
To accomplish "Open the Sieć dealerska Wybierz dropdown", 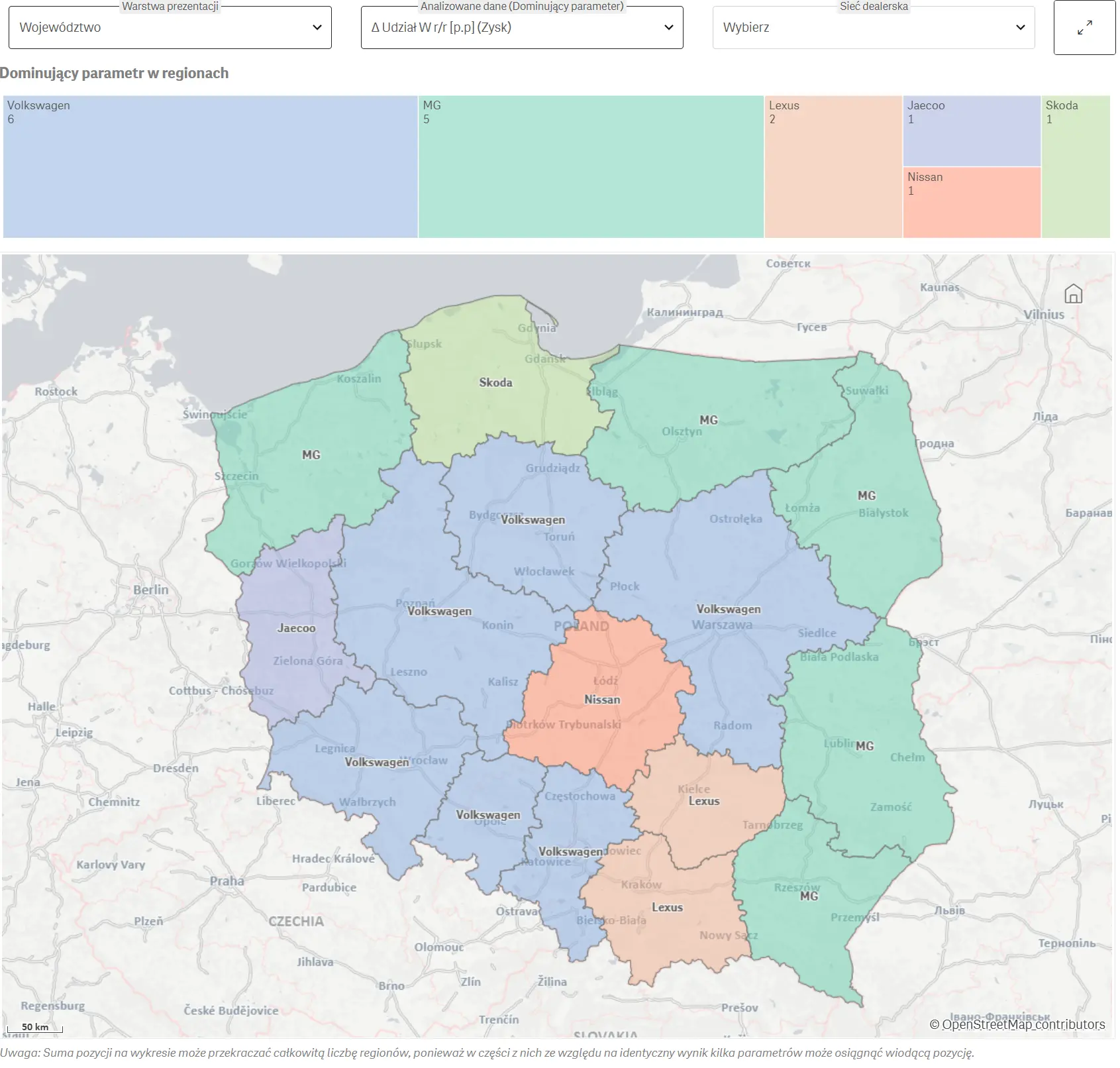I will [874, 27].
